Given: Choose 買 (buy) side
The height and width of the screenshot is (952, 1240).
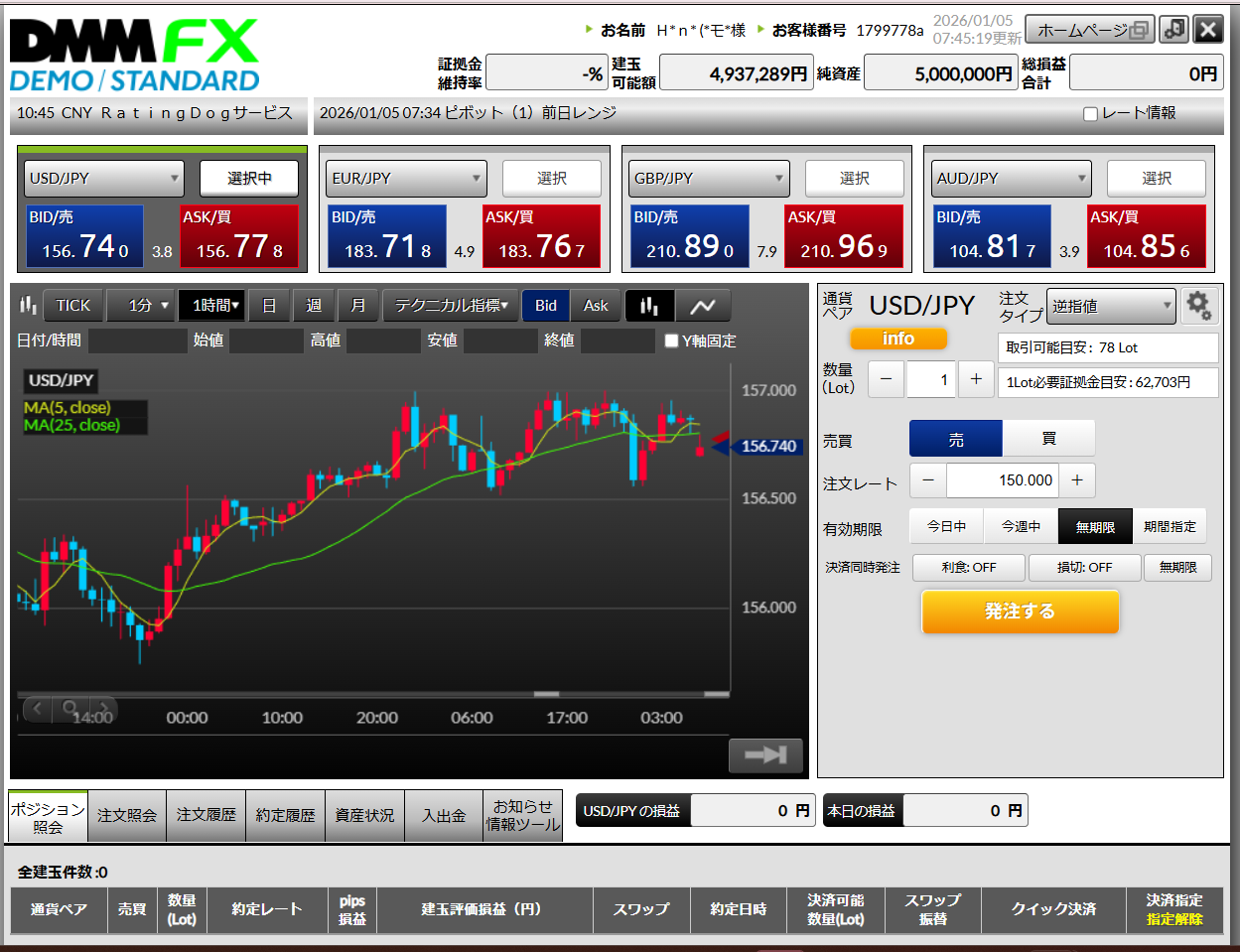Looking at the screenshot, I should click(x=1048, y=439).
